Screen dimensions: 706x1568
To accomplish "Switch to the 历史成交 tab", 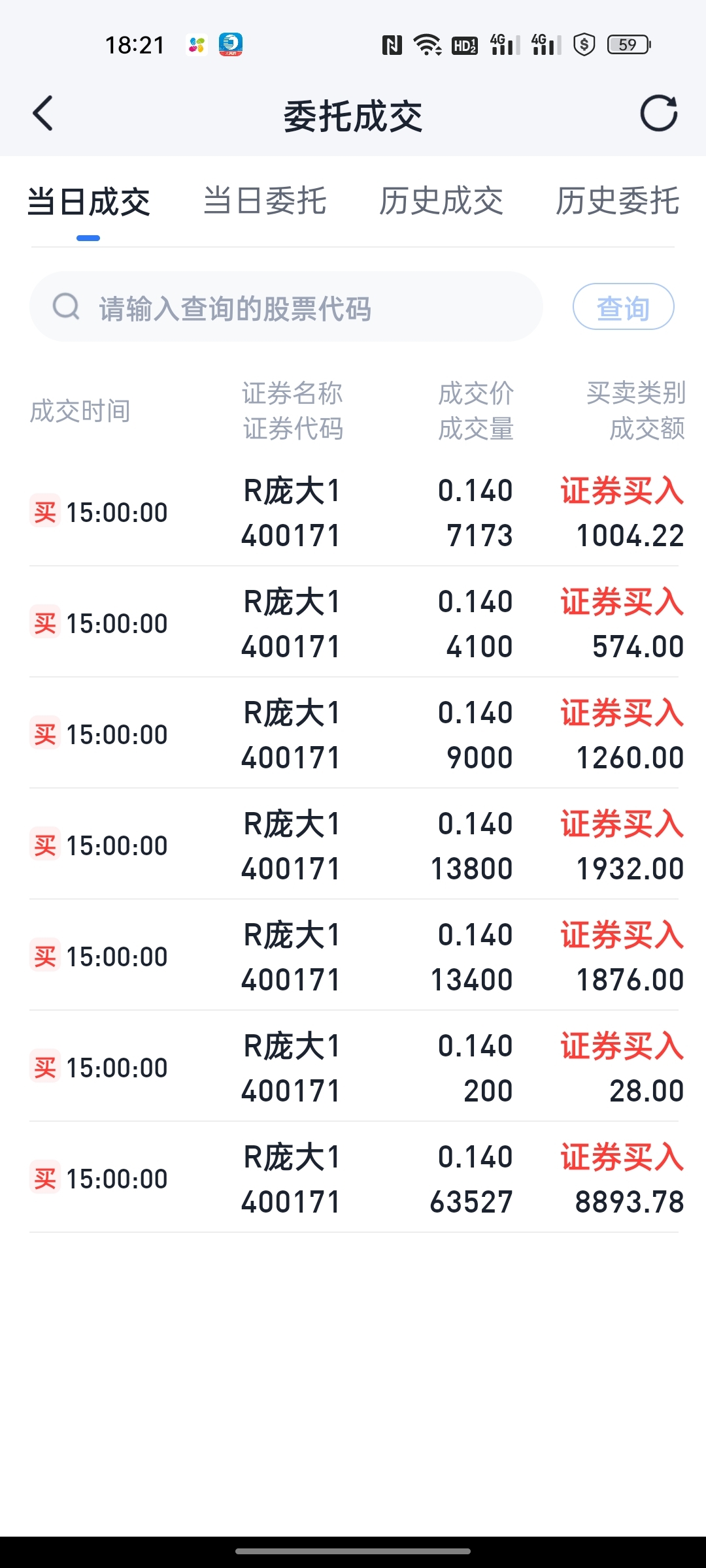I will [x=441, y=201].
